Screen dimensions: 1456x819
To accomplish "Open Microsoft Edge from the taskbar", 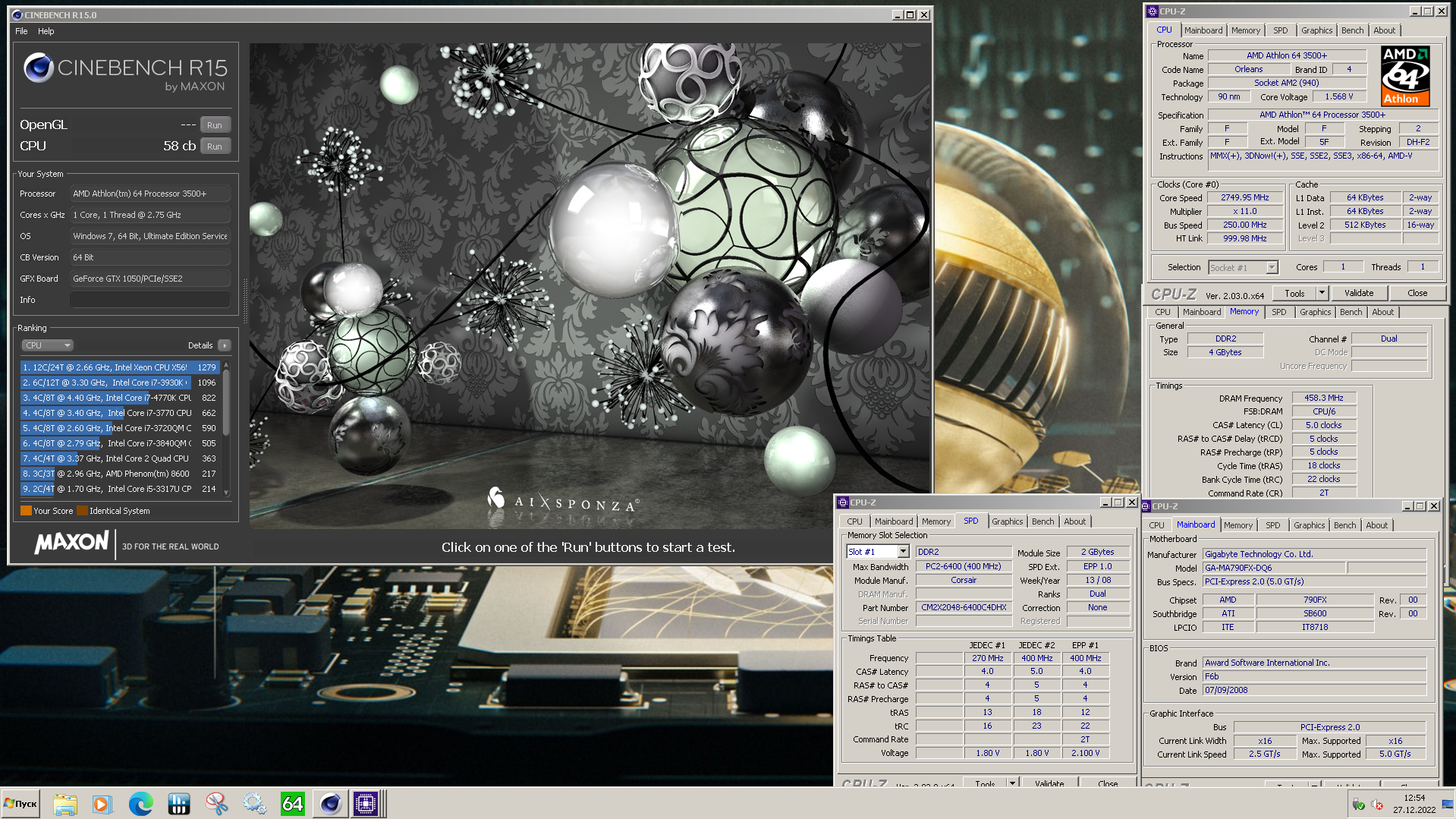I will 140,803.
